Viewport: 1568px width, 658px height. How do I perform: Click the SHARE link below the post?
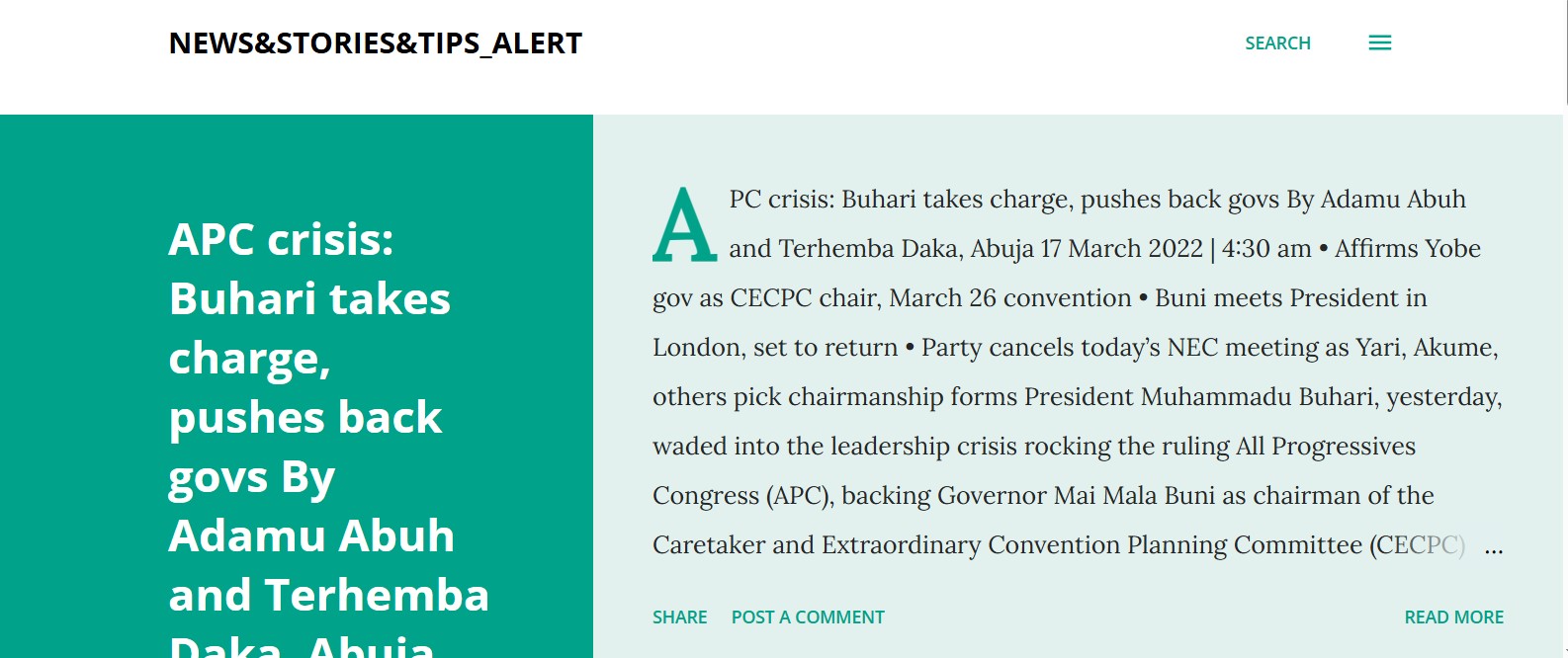click(679, 617)
